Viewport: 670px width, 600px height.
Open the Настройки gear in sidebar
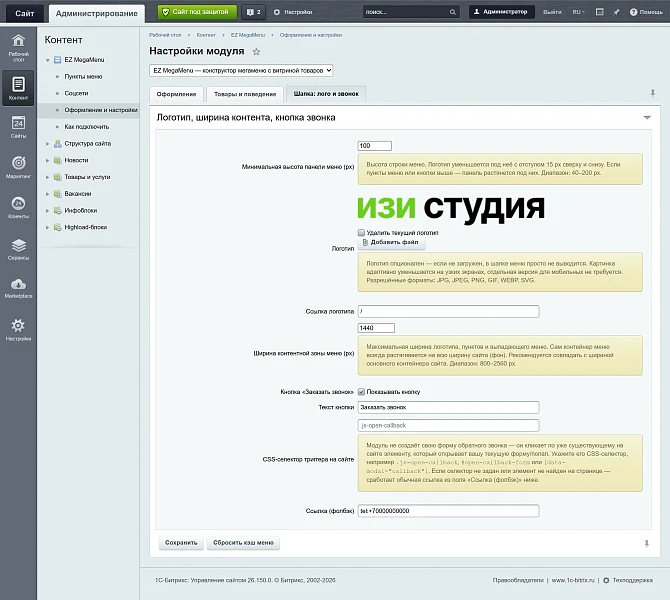[18, 329]
